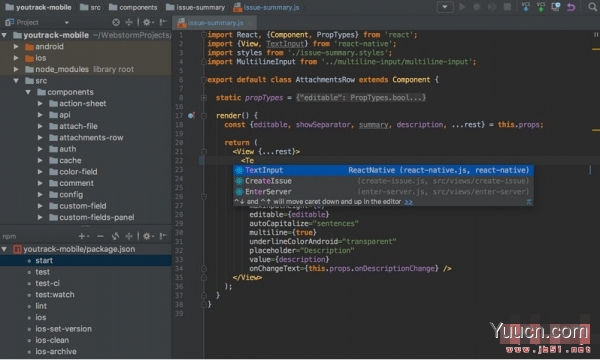Image resolution: width=600 pixels, height=360 pixels.
Task: Click the collapse all icon in Project panel
Action: coord(129,22)
